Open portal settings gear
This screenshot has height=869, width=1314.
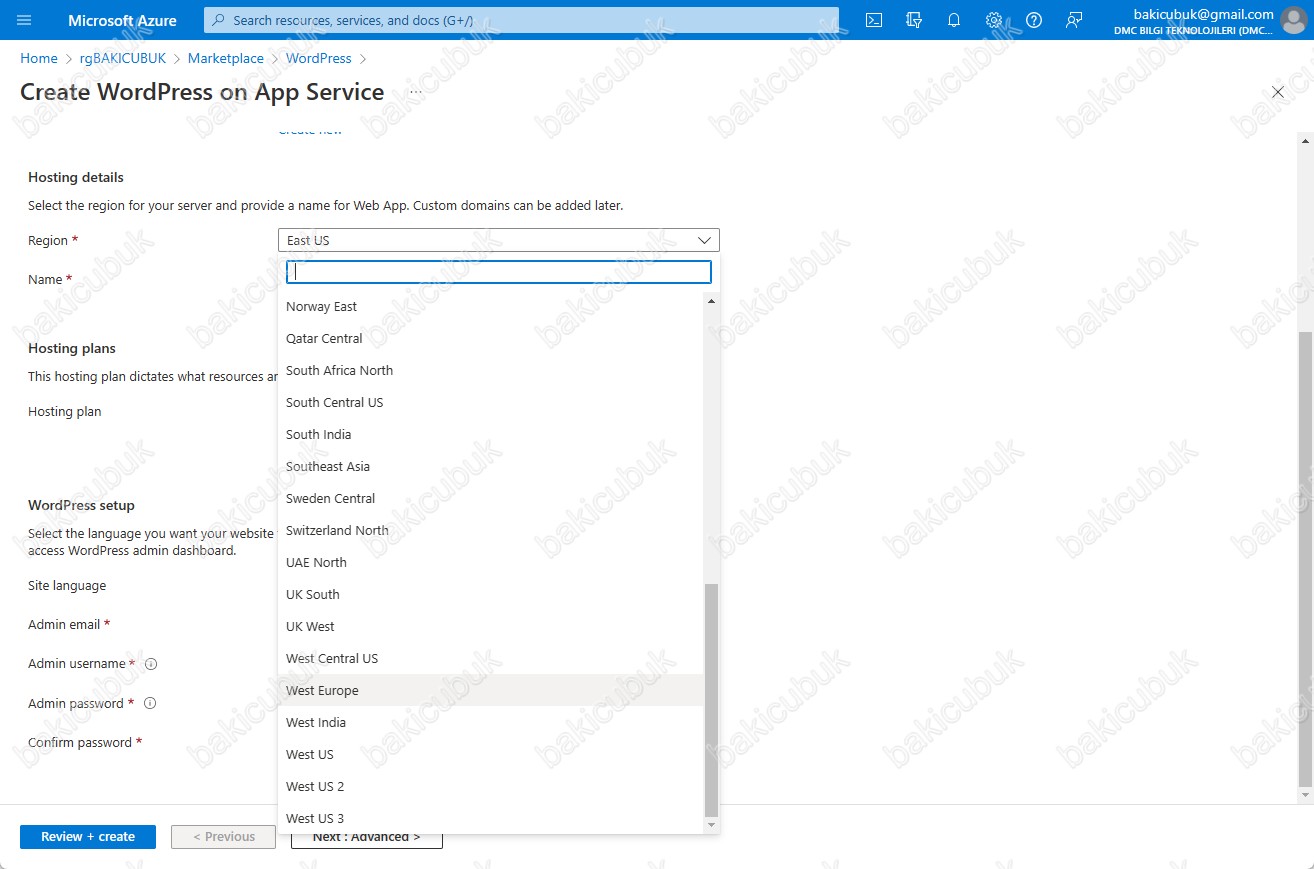click(x=994, y=20)
